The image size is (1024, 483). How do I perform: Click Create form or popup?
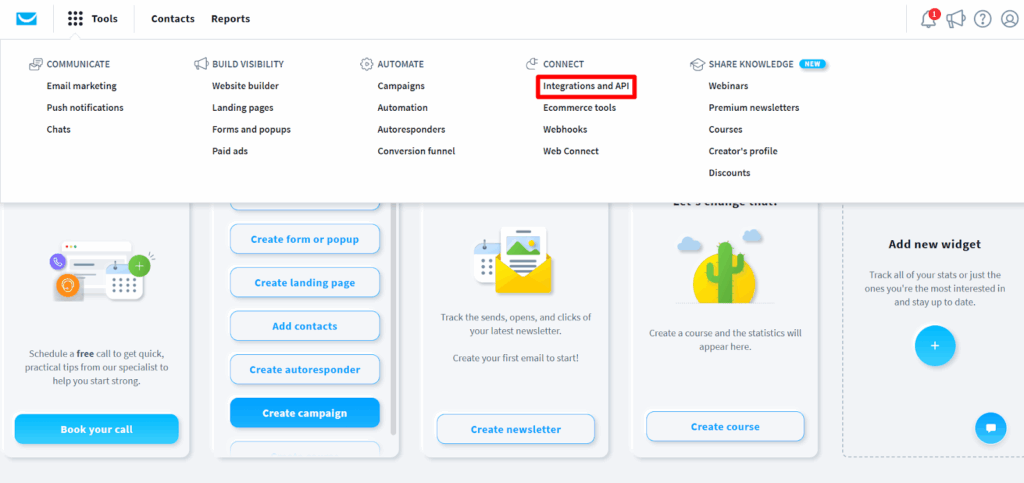pos(305,239)
